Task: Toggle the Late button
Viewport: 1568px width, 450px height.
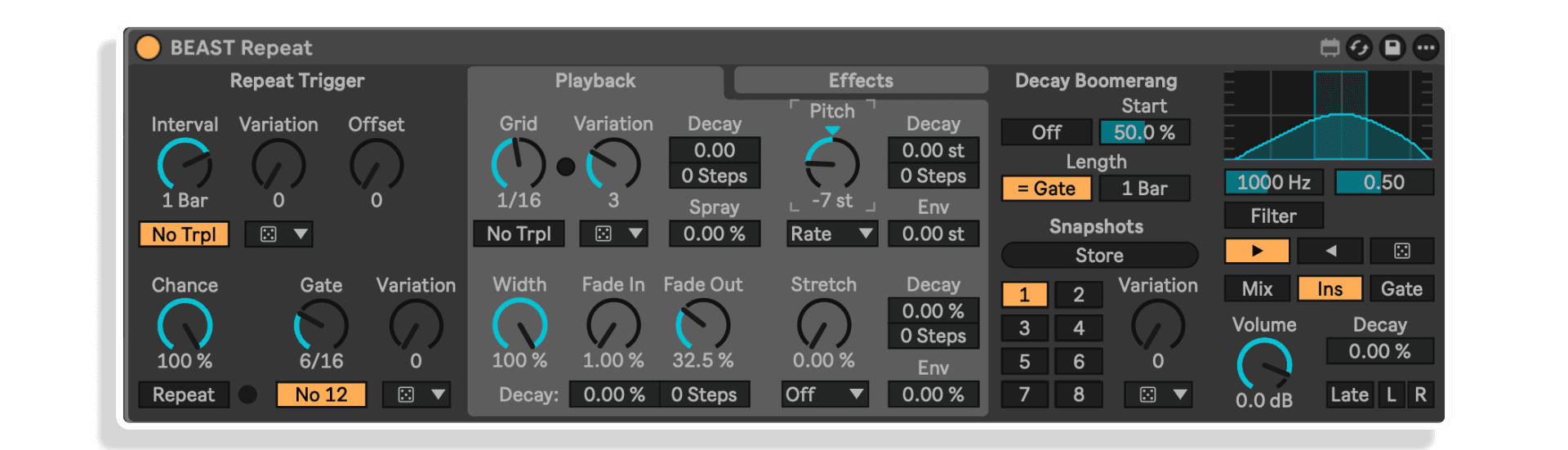Action: click(x=1349, y=395)
